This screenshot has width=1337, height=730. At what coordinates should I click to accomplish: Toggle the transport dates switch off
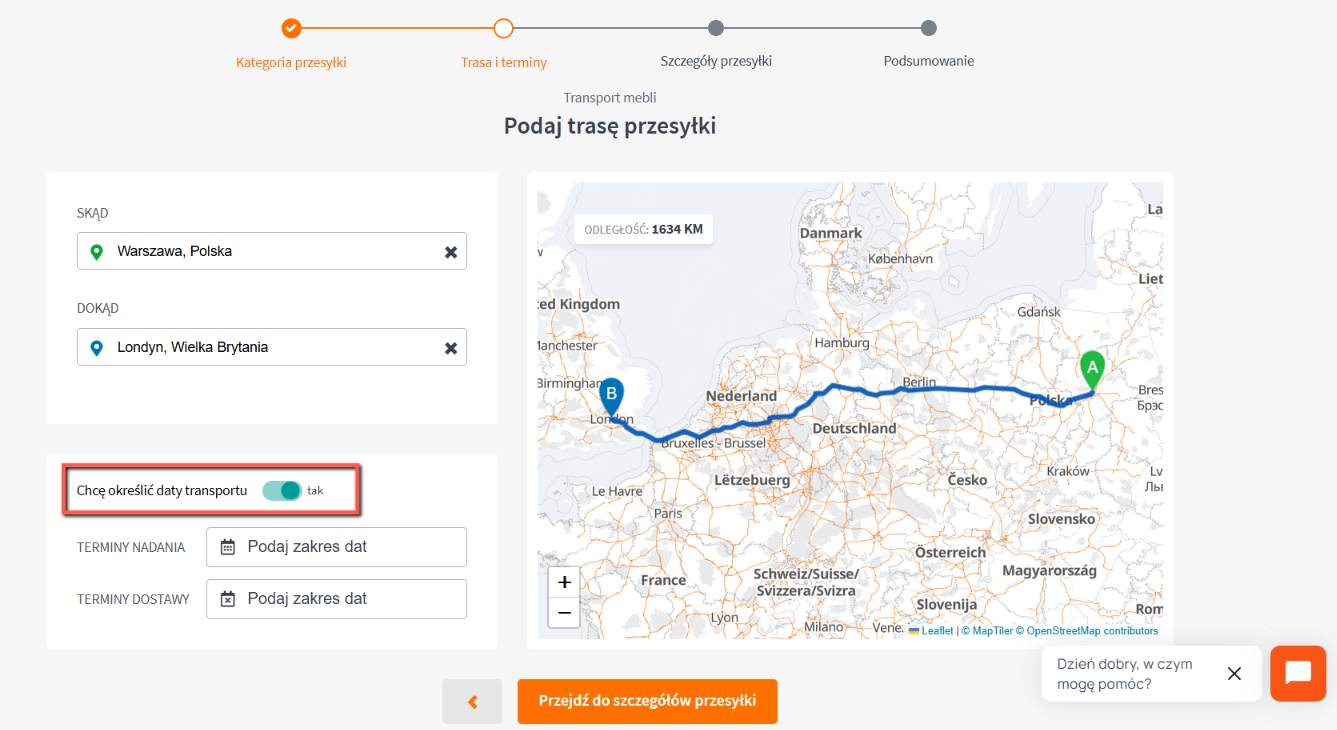point(282,491)
